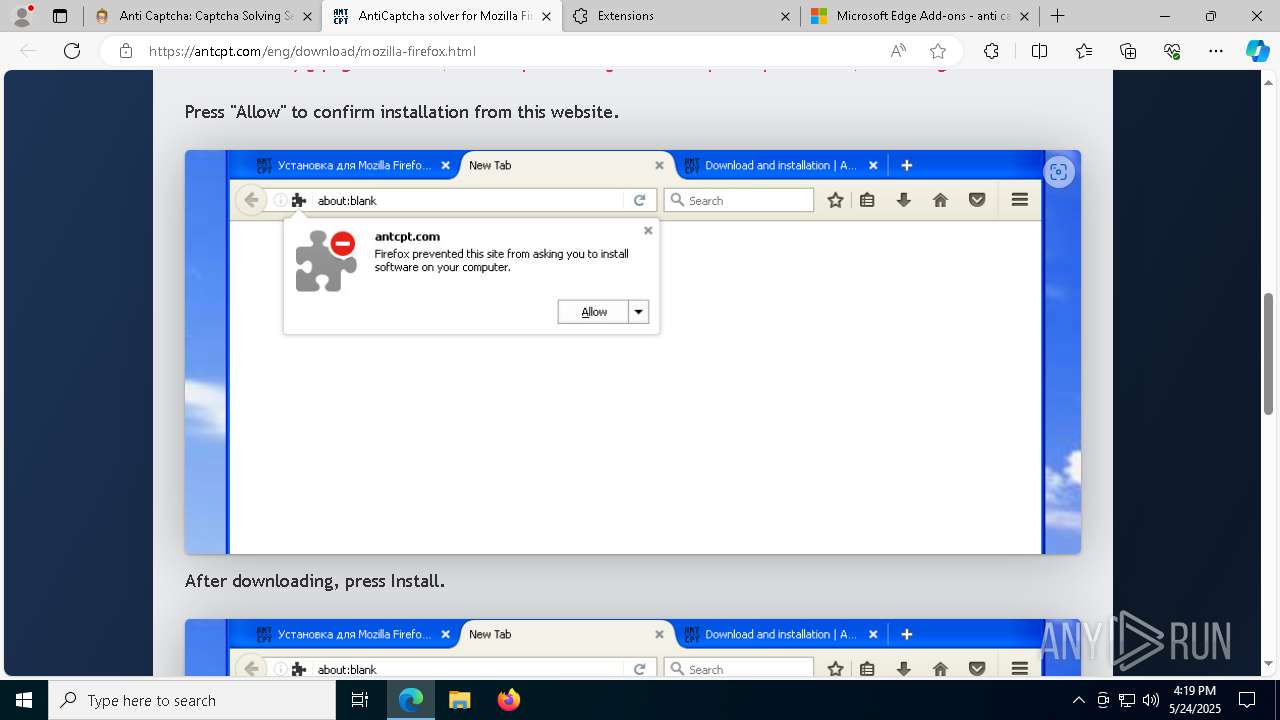Viewport: 1280px width, 720px height.
Task: Launch Firefox from taskbar
Action: click(x=508, y=700)
